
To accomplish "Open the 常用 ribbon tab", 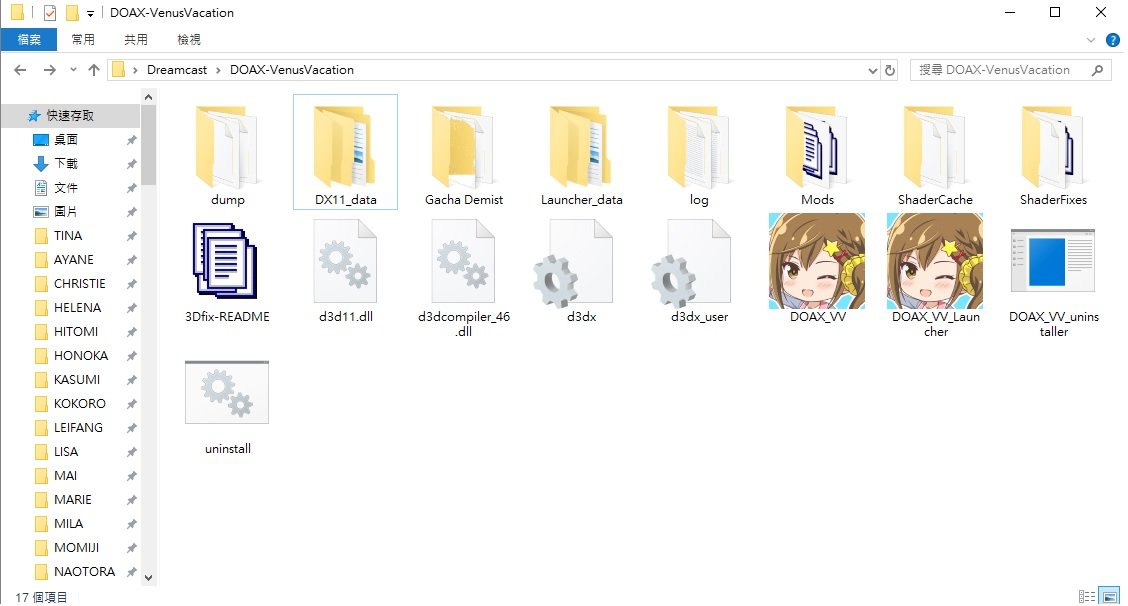I will point(83,40).
